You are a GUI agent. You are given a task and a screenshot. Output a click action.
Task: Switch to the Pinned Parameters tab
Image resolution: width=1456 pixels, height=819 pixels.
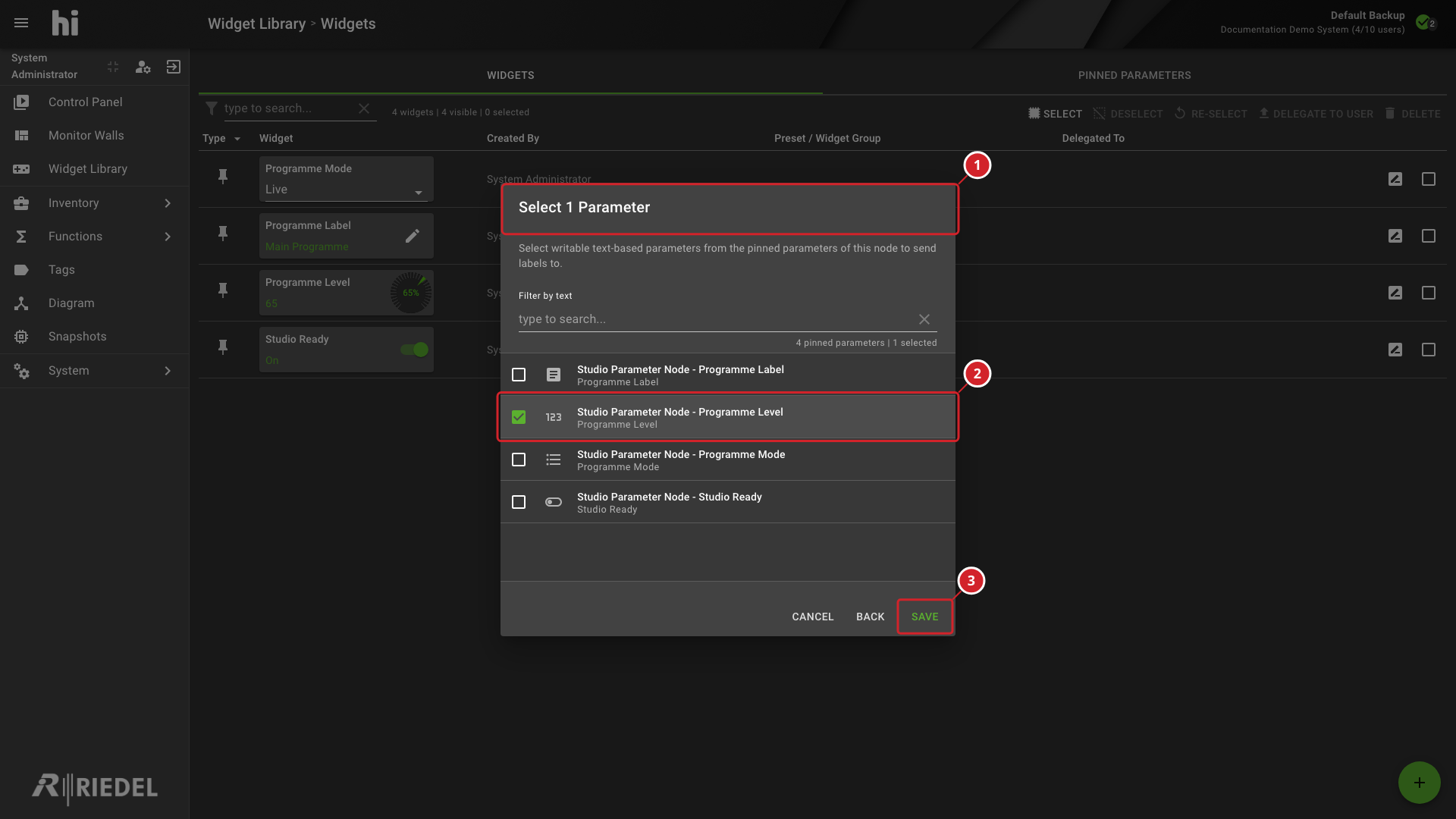1134,75
